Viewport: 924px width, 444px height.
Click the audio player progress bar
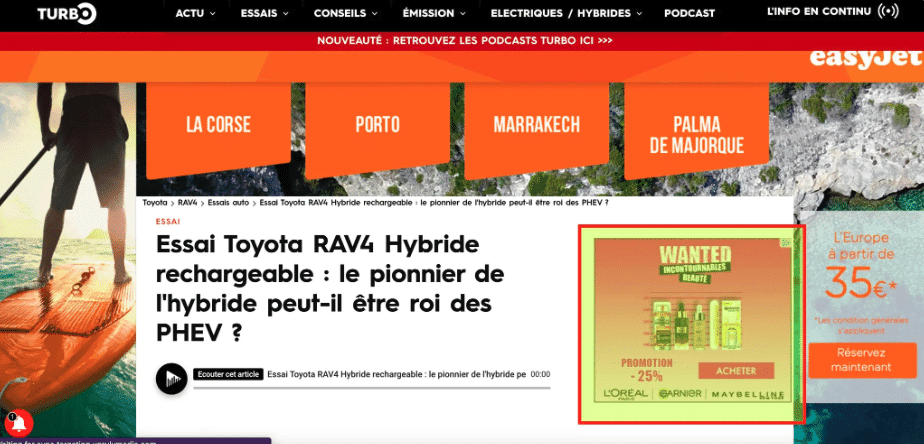click(371, 387)
